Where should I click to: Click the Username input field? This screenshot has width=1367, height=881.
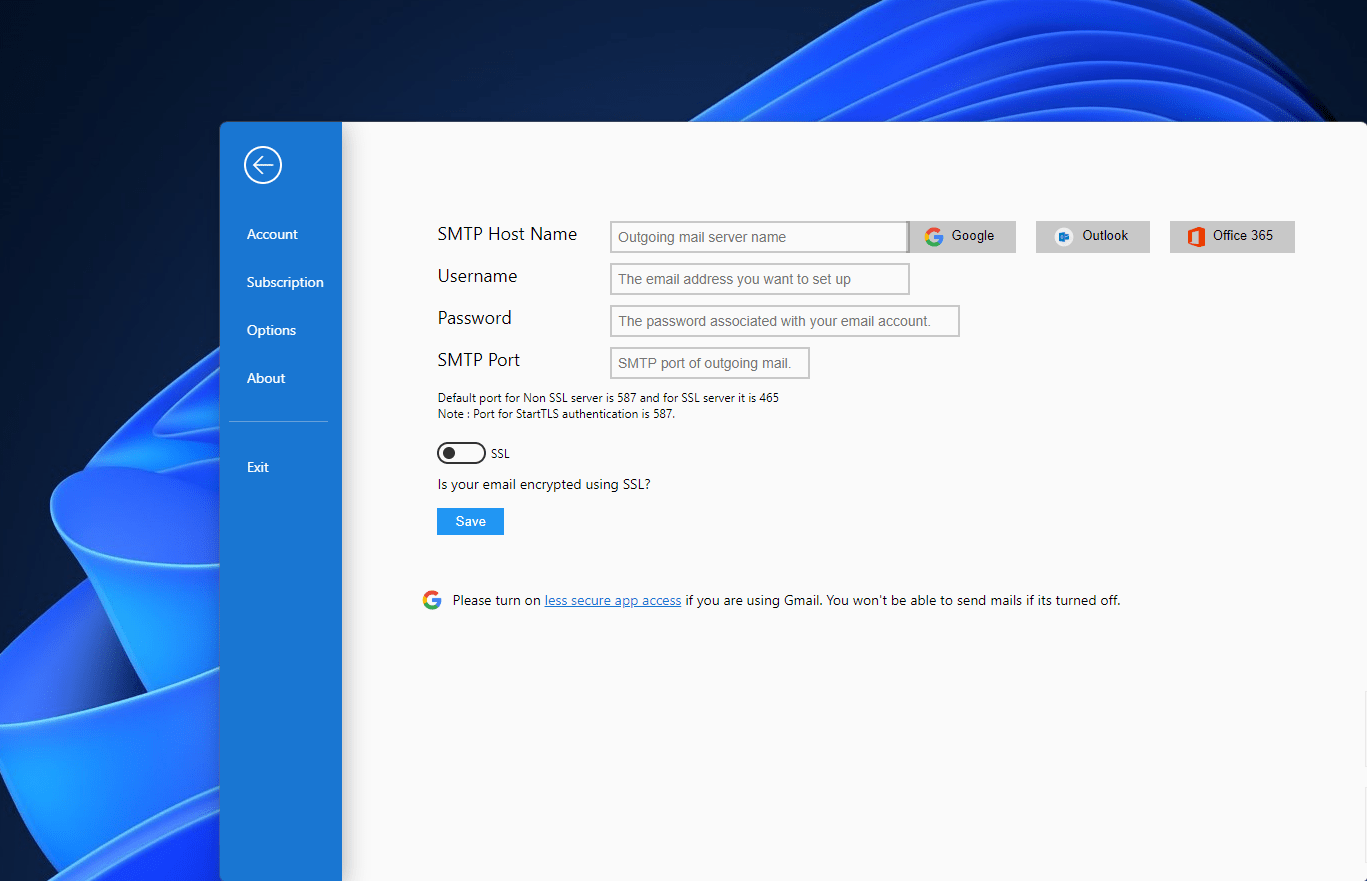[x=760, y=279]
